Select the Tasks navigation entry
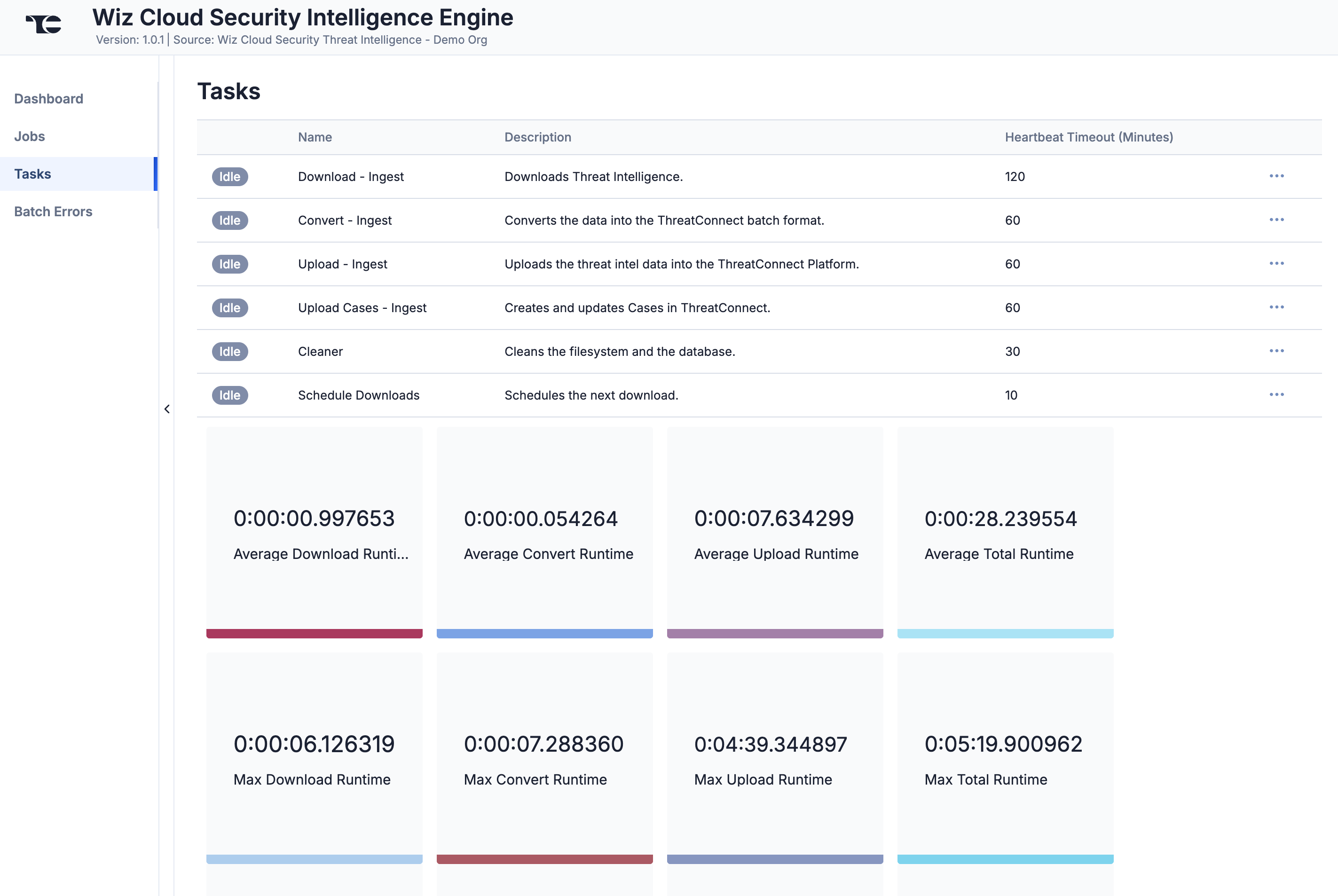The image size is (1338, 896). [x=32, y=174]
